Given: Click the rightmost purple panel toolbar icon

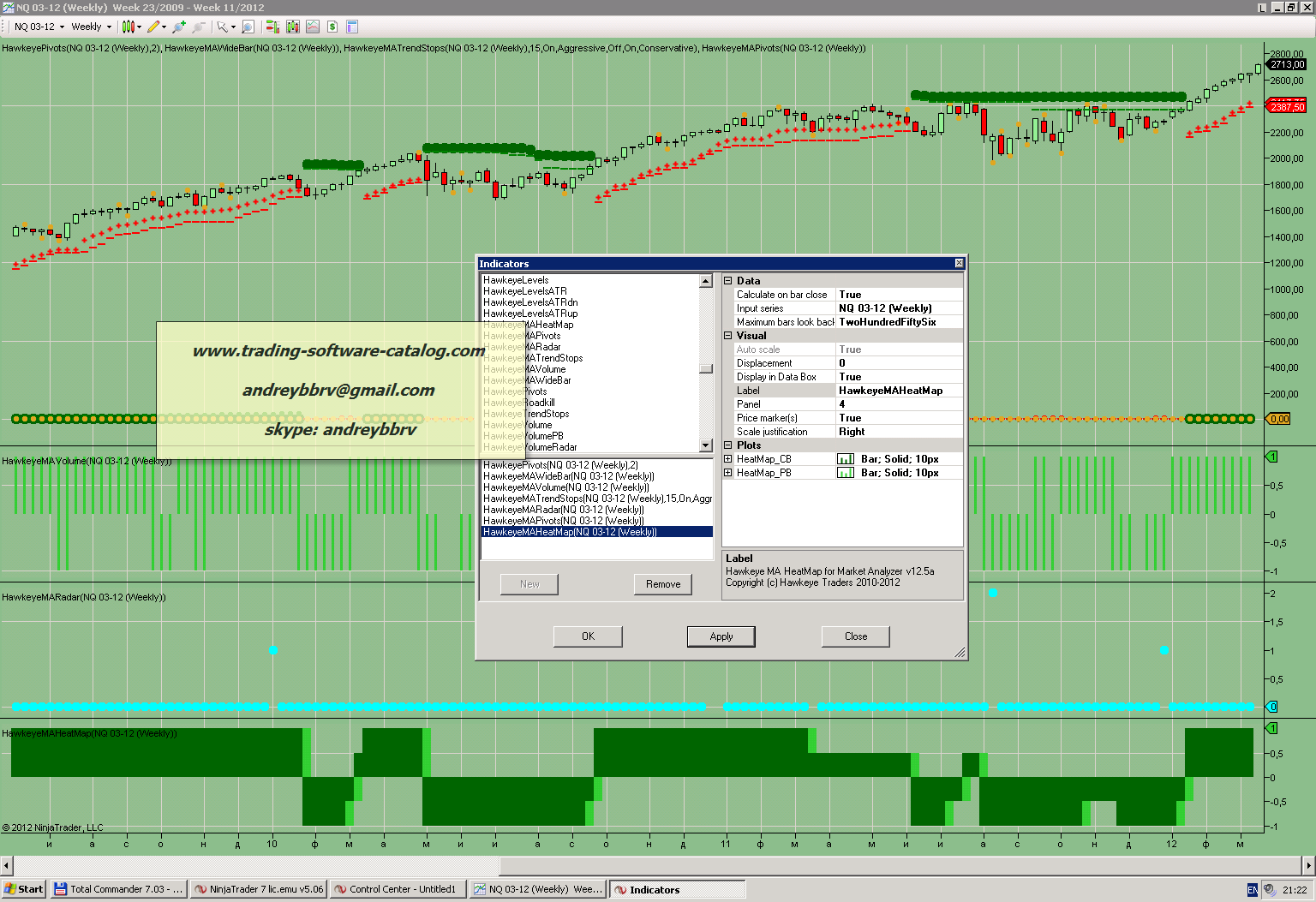Looking at the screenshot, I should pyautogui.click(x=352, y=27).
